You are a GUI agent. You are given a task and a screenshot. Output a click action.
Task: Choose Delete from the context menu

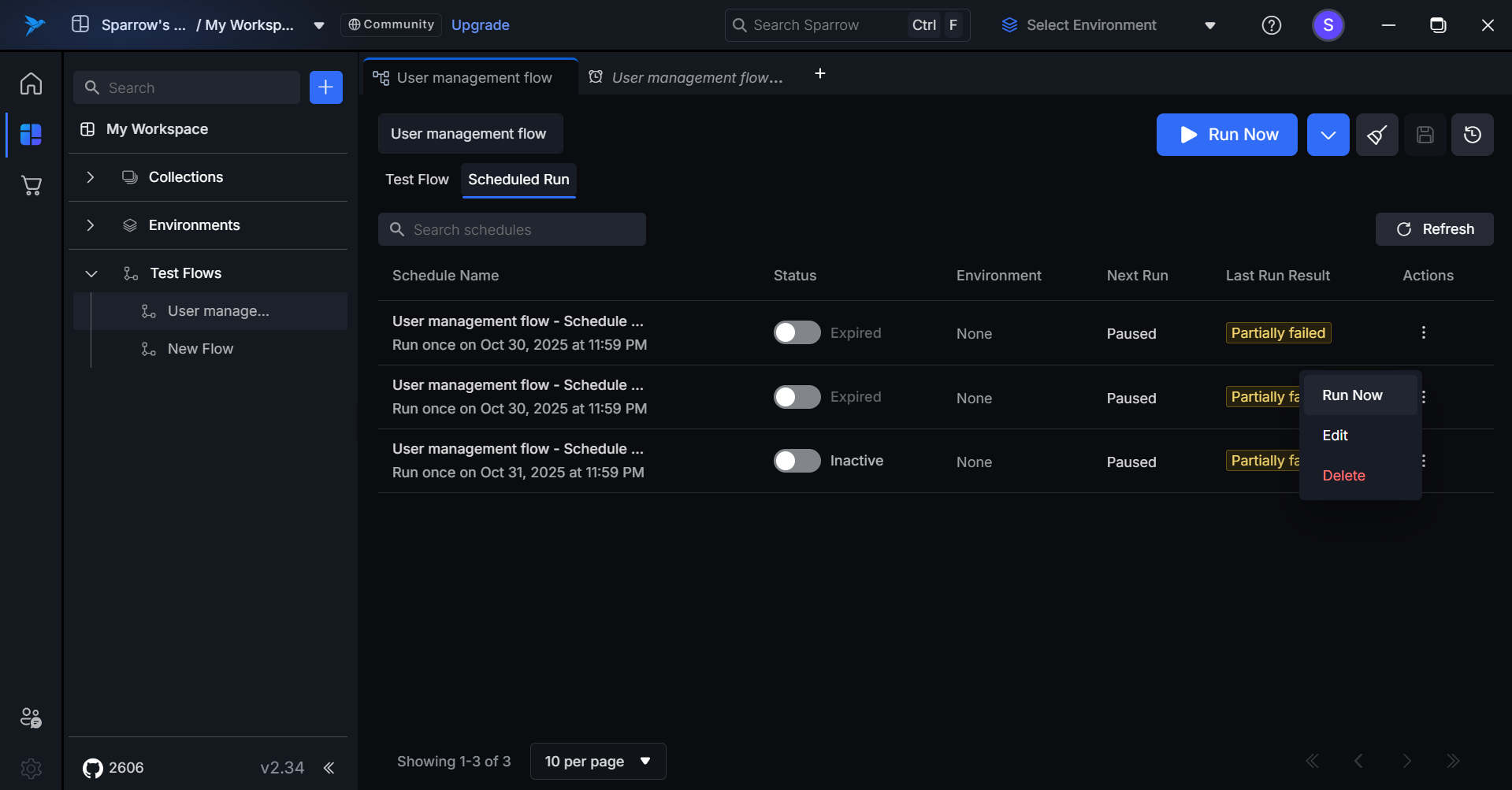click(x=1343, y=476)
